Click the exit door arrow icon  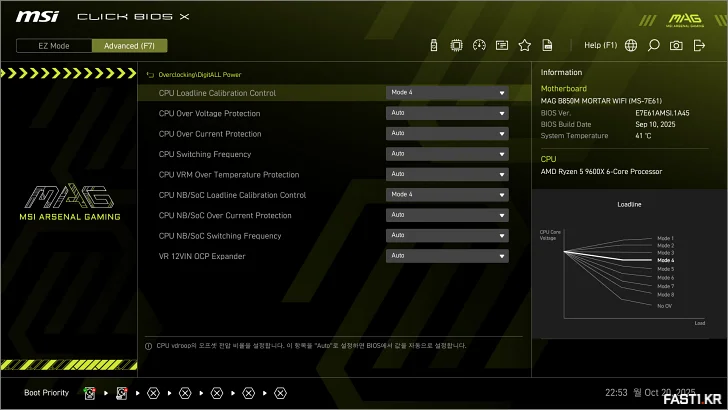699,46
